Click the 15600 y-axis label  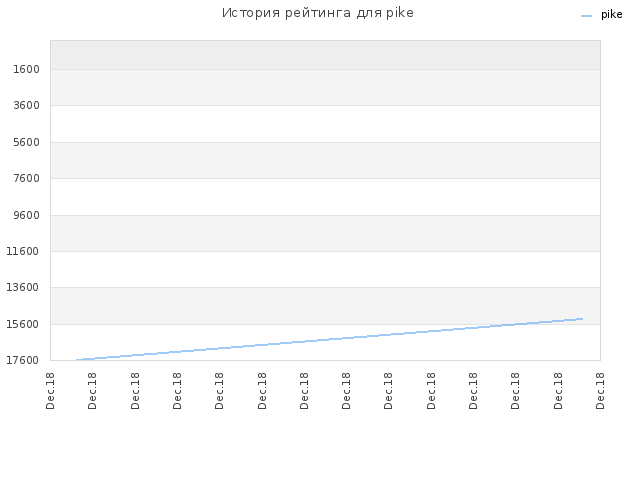(23, 324)
